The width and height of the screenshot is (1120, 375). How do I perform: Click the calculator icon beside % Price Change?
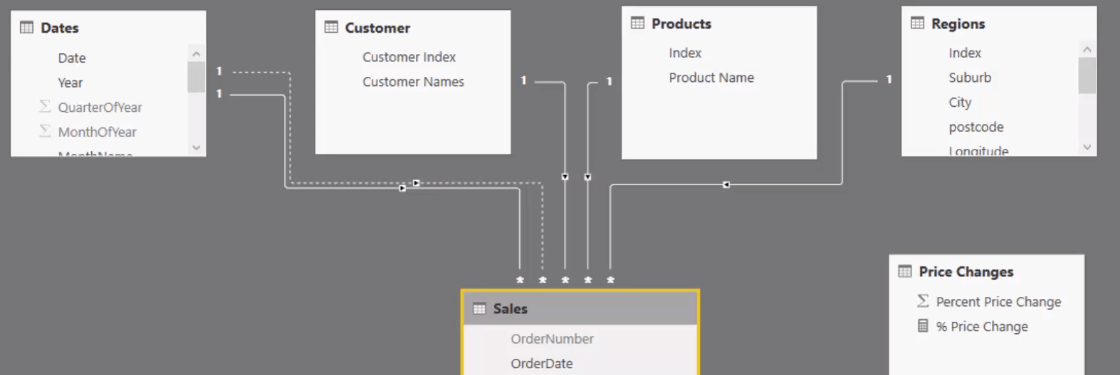pos(923,326)
